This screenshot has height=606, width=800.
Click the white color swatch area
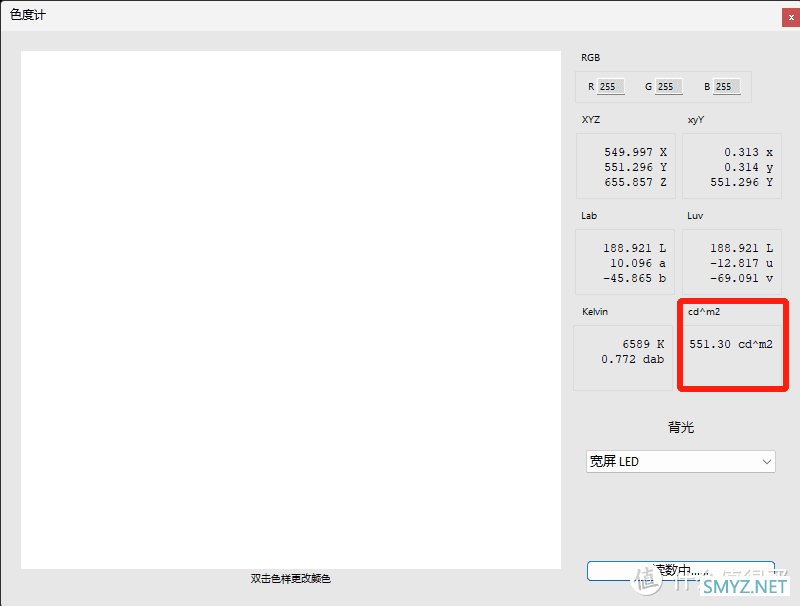pos(291,310)
